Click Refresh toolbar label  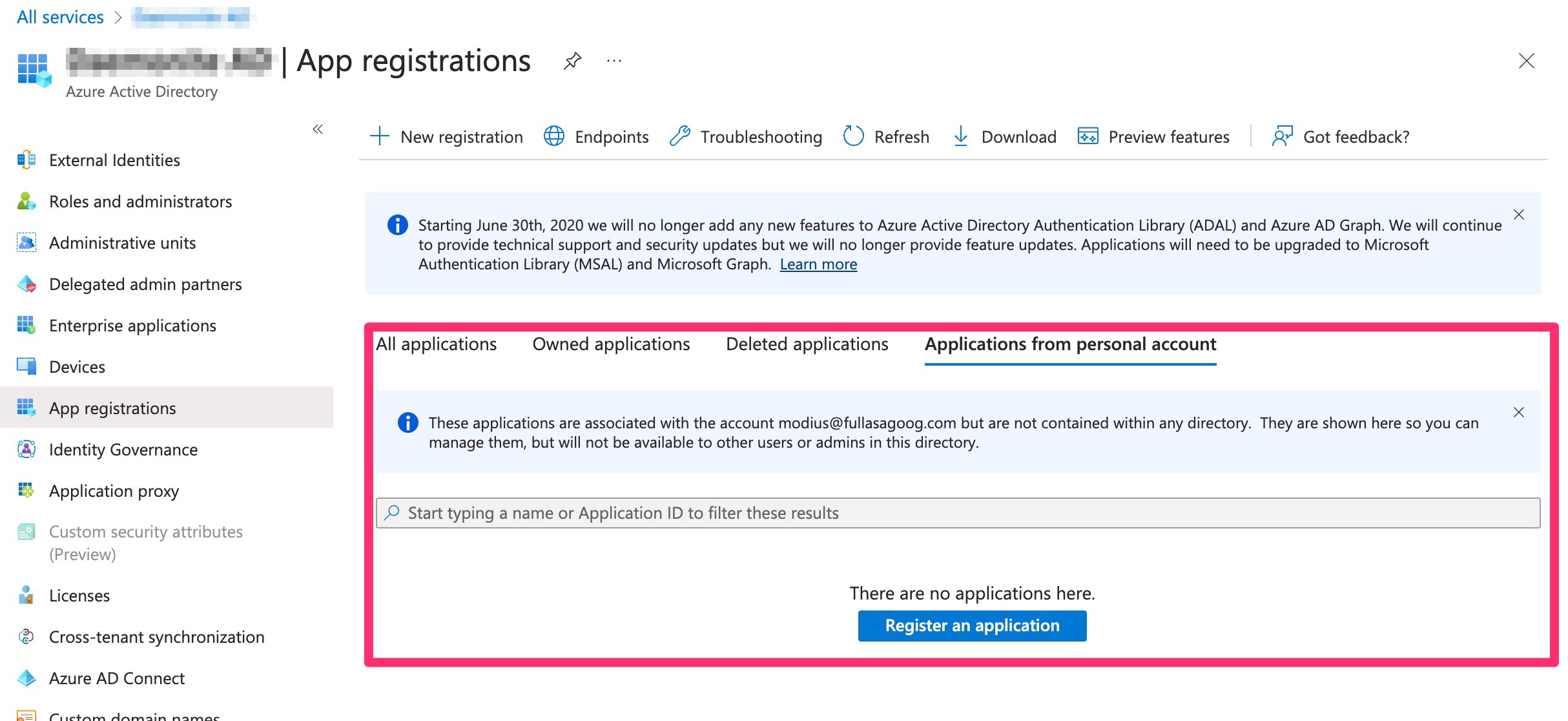[902, 137]
